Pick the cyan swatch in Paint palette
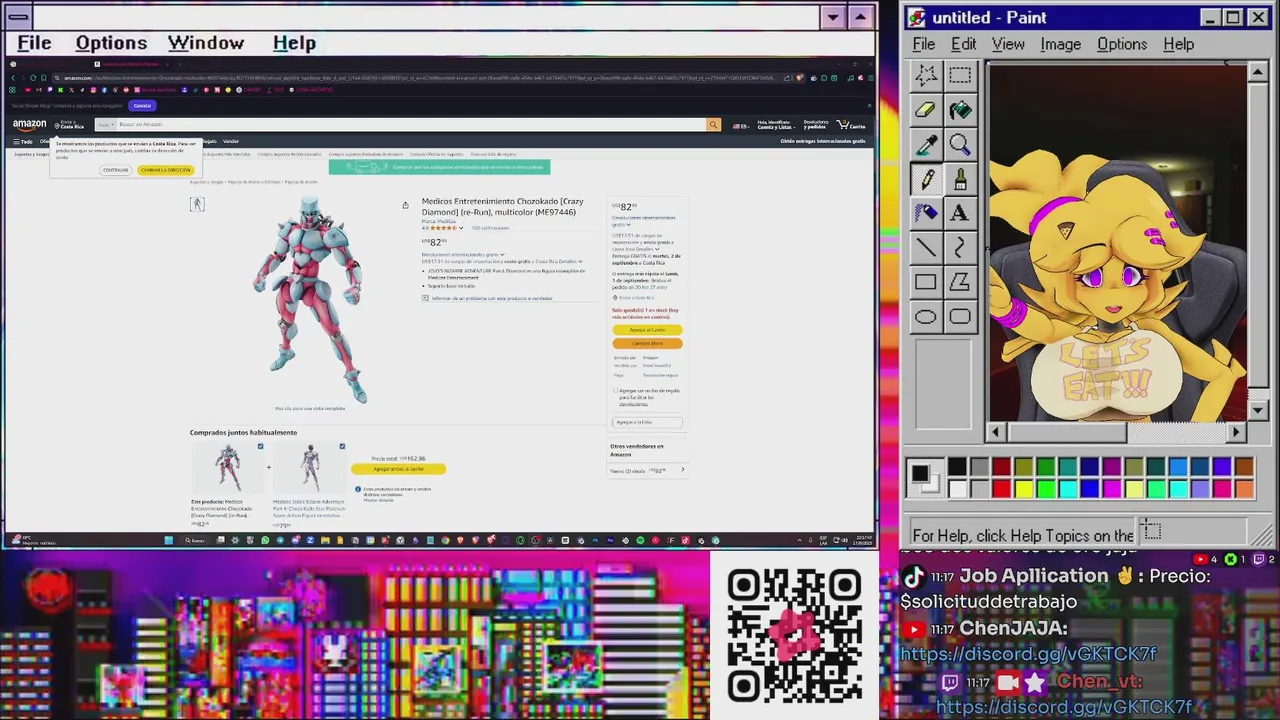 coord(1067,488)
